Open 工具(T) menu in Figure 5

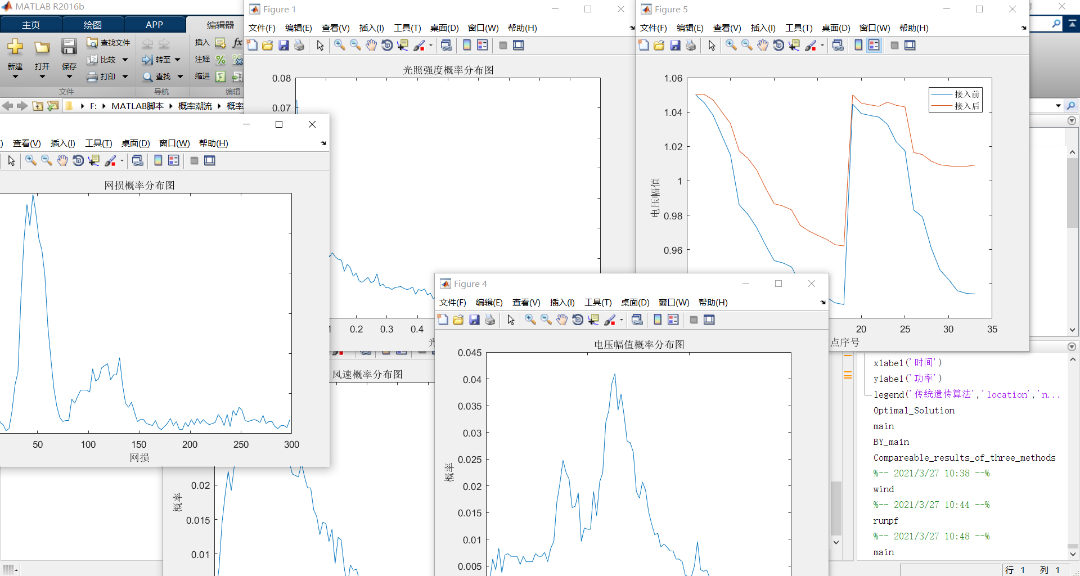798,28
